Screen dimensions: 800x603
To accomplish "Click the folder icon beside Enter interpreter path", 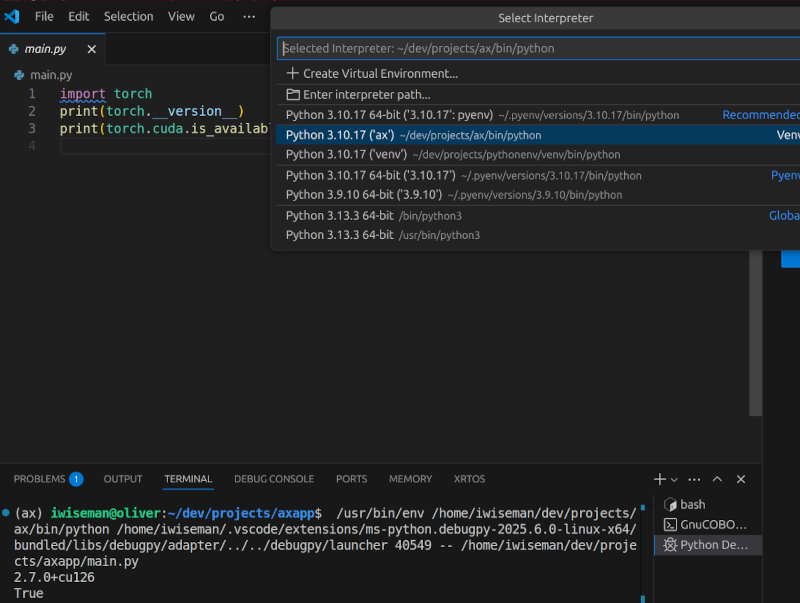I will click(293, 95).
